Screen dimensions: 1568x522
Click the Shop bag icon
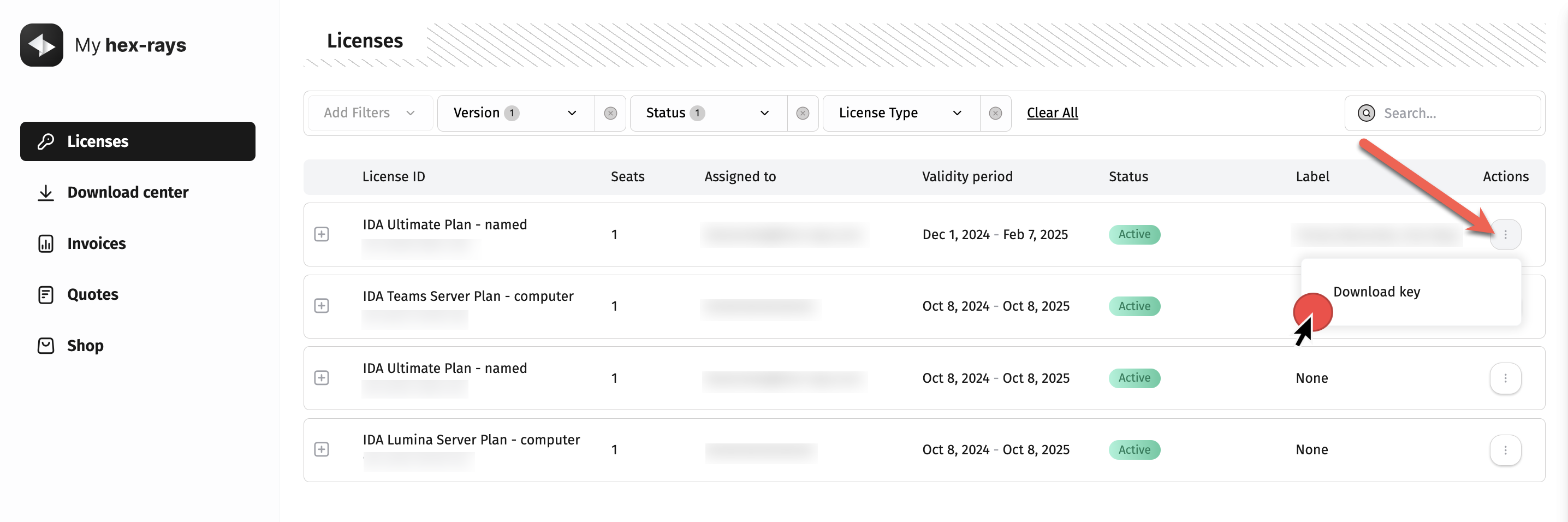coord(46,346)
